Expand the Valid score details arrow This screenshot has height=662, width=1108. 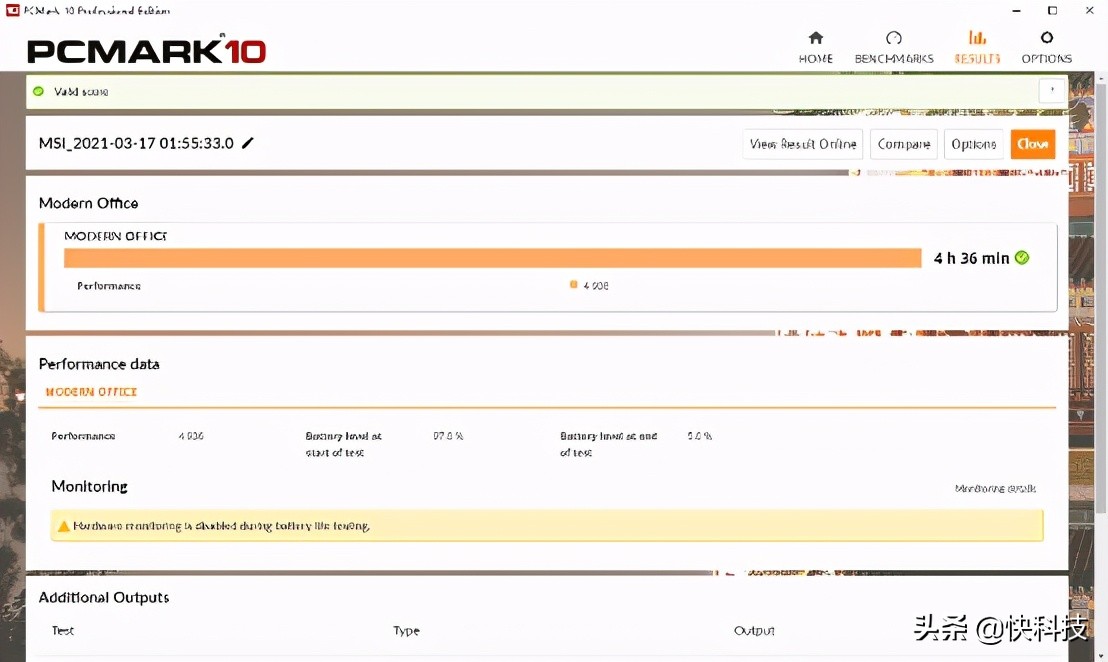(x=1052, y=90)
